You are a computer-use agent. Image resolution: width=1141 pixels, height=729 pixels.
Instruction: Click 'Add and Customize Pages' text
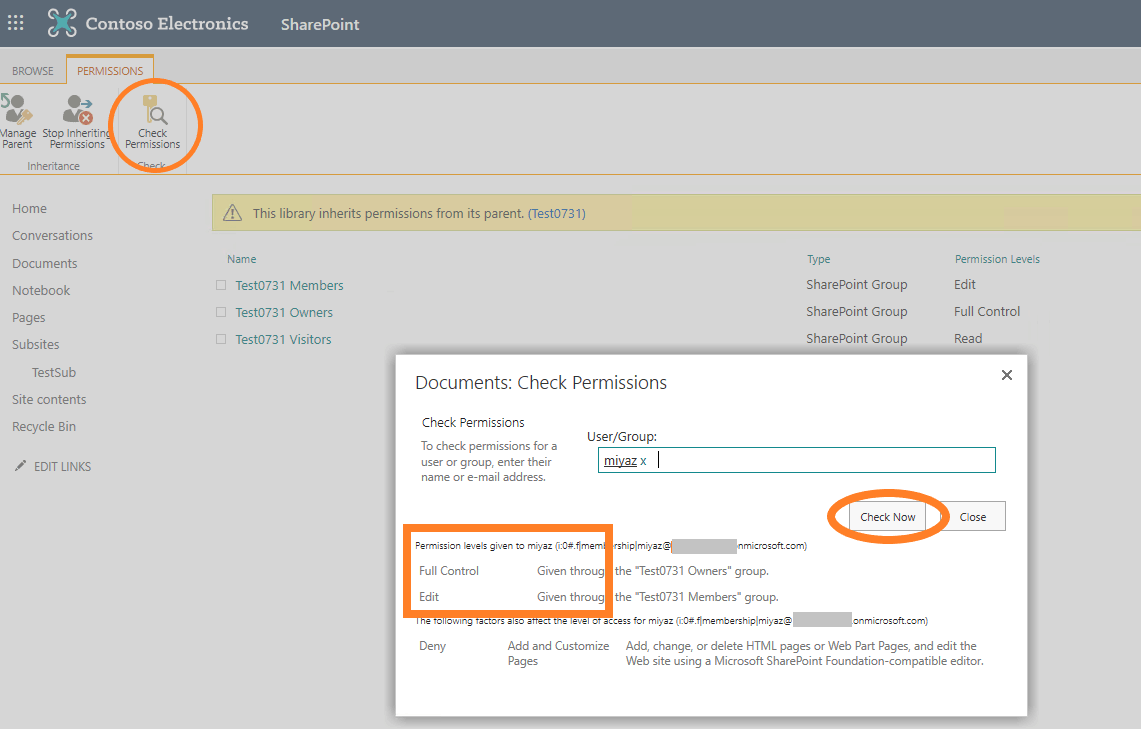[558, 653]
